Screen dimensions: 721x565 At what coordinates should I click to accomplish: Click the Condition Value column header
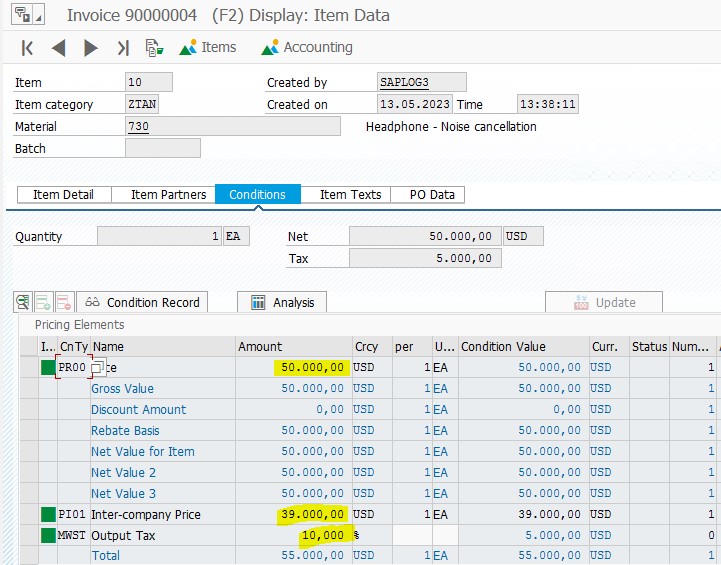click(x=524, y=347)
